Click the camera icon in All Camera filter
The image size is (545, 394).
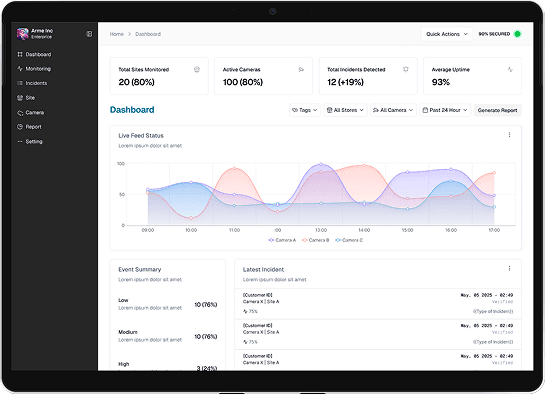pos(376,110)
